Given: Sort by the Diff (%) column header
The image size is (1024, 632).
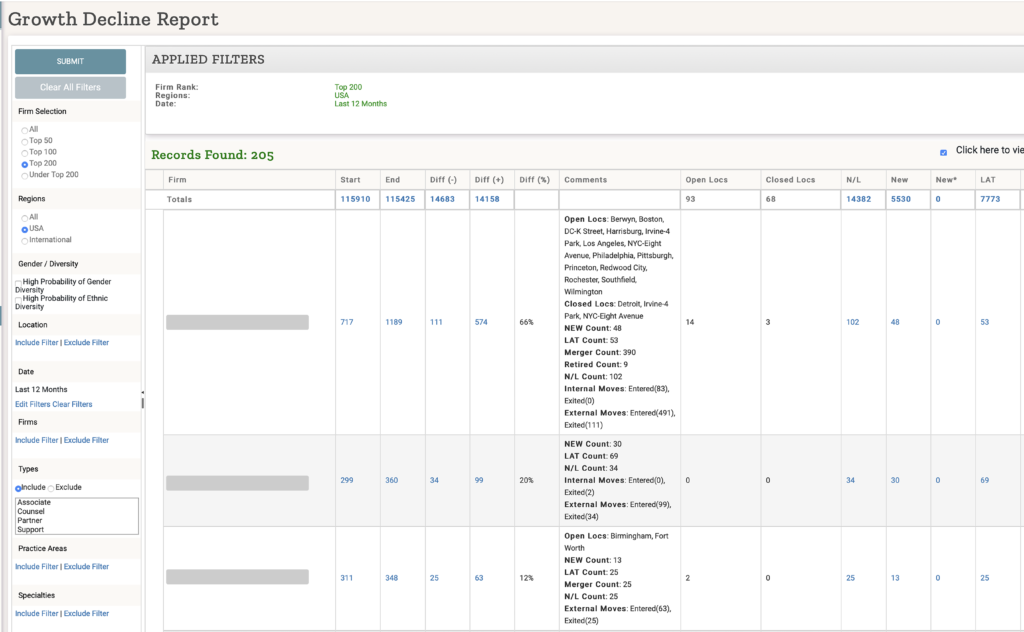Looking at the screenshot, I should click(x=535, y=180).
